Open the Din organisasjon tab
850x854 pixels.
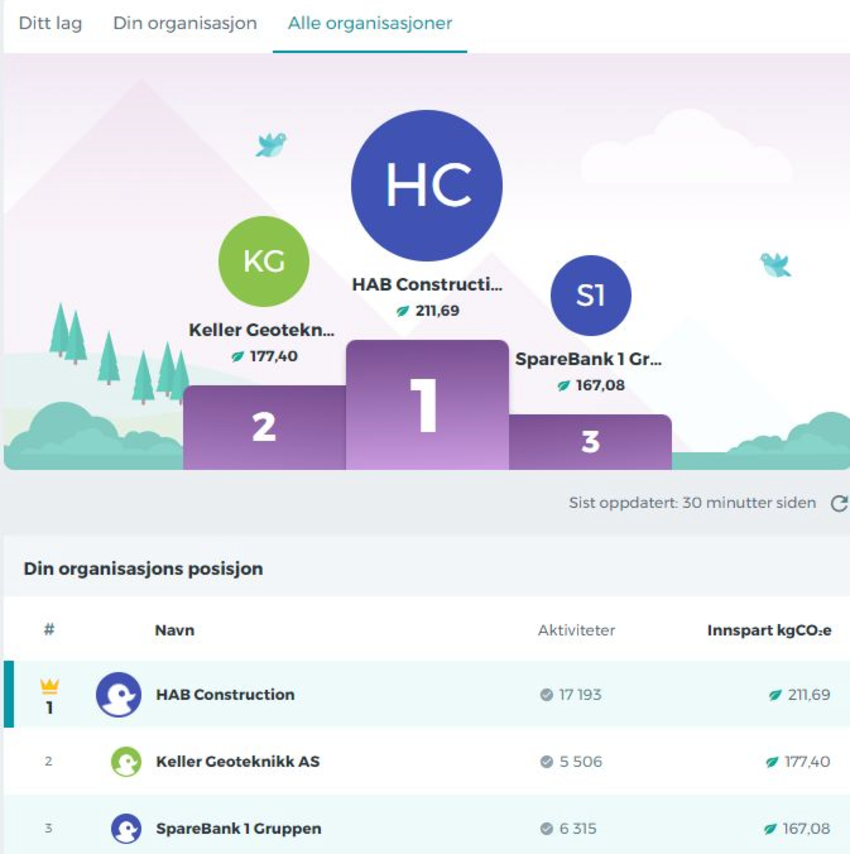pyautogui.click(x=185, y=23)
